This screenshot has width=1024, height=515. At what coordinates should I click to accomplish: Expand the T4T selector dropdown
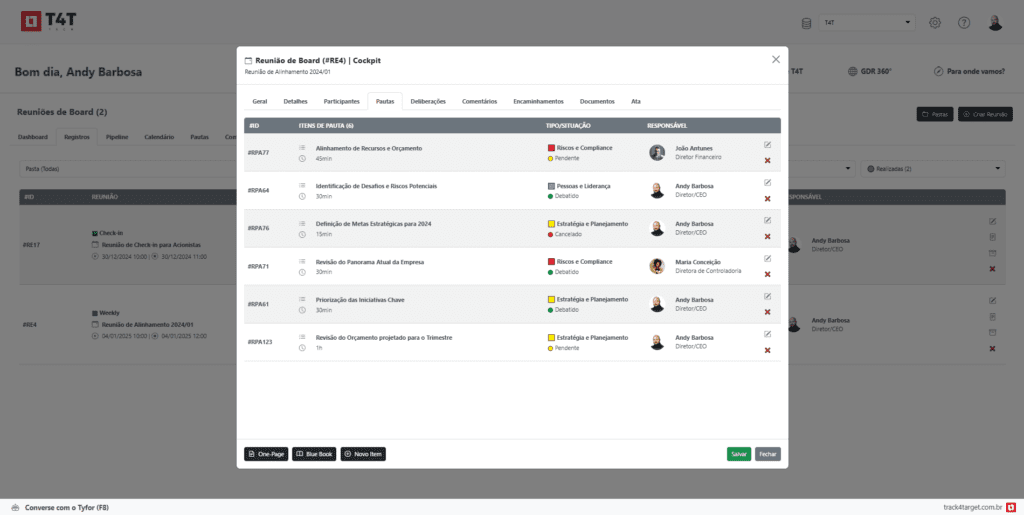pos(866,23)
